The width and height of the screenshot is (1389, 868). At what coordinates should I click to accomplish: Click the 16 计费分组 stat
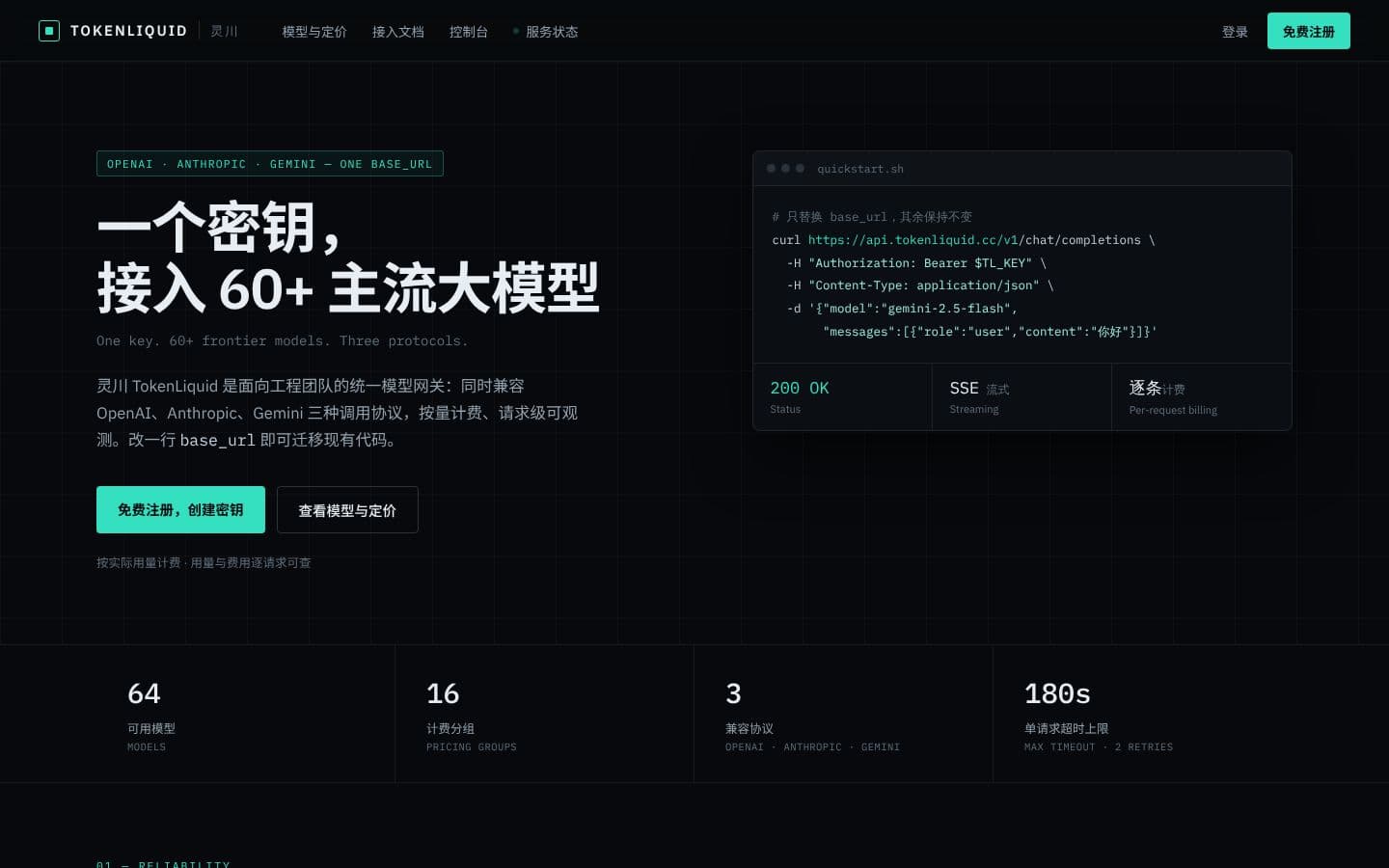coord(545,714)
